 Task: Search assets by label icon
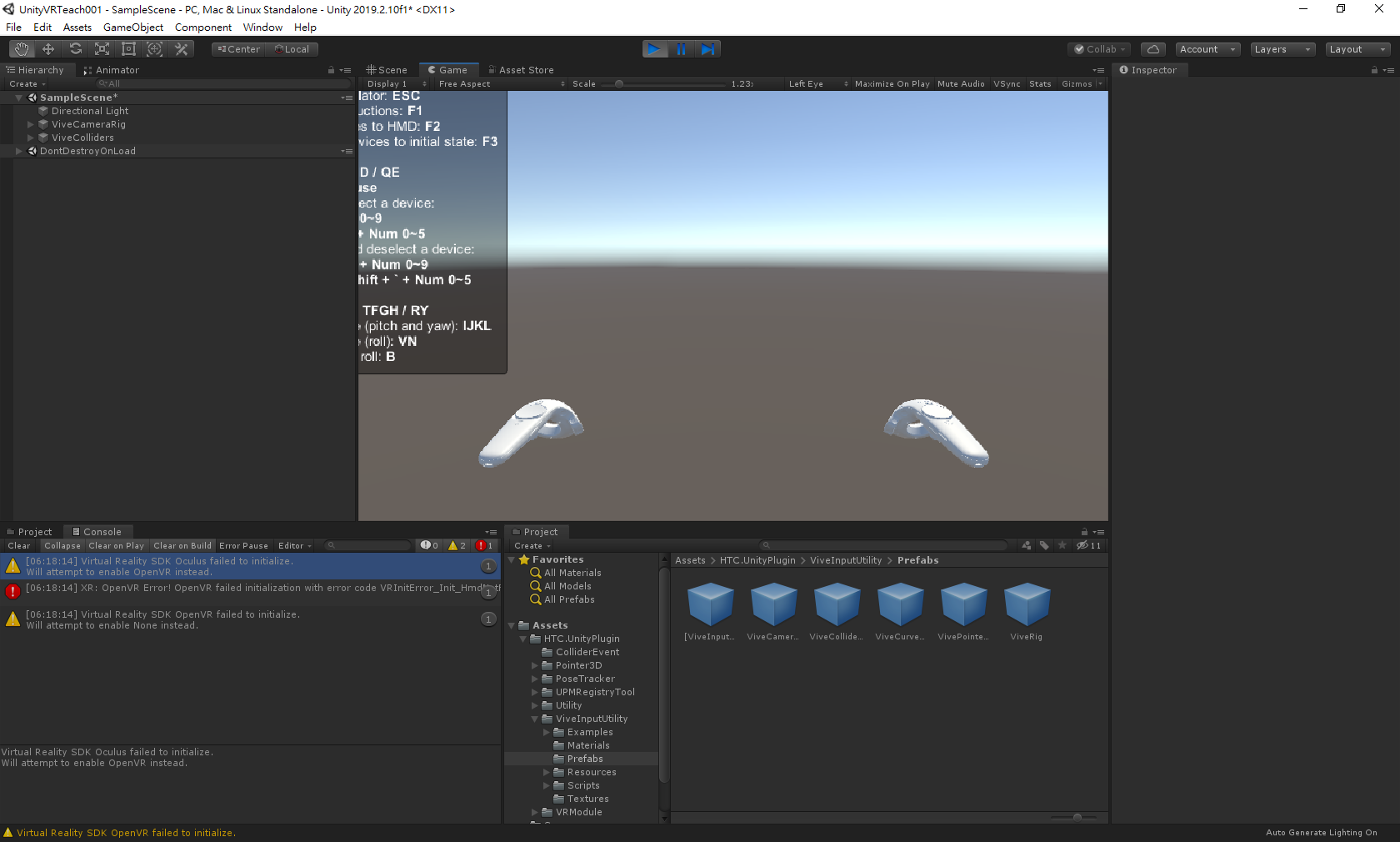tap(1044, 545)
